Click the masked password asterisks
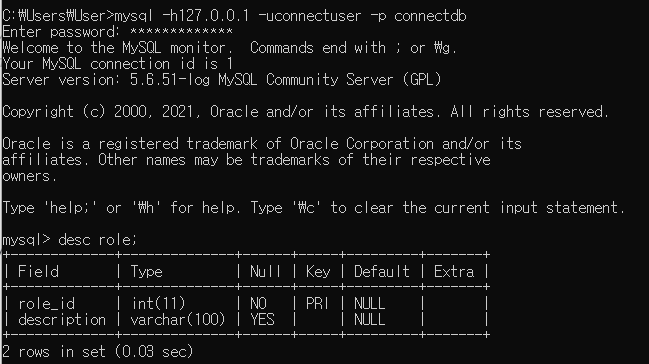The width and height of the screenshot is (649, 364). pyautogui.click(x=181, y=31)
